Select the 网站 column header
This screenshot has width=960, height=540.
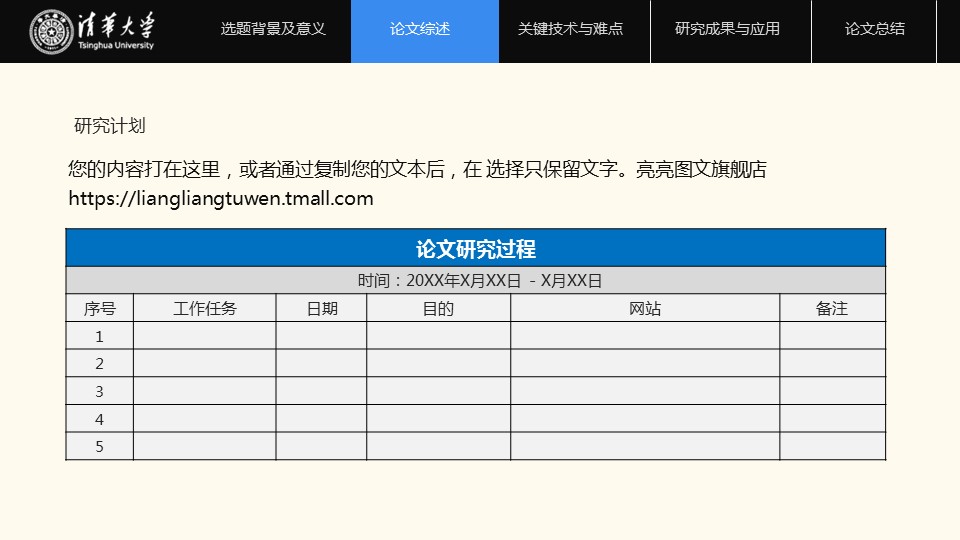645,309
